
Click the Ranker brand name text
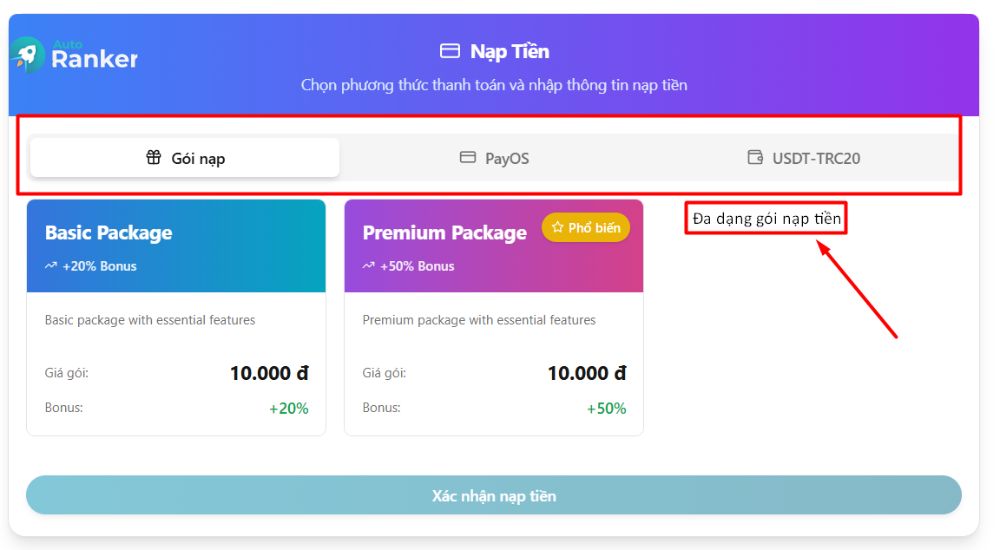coord(94,59)
